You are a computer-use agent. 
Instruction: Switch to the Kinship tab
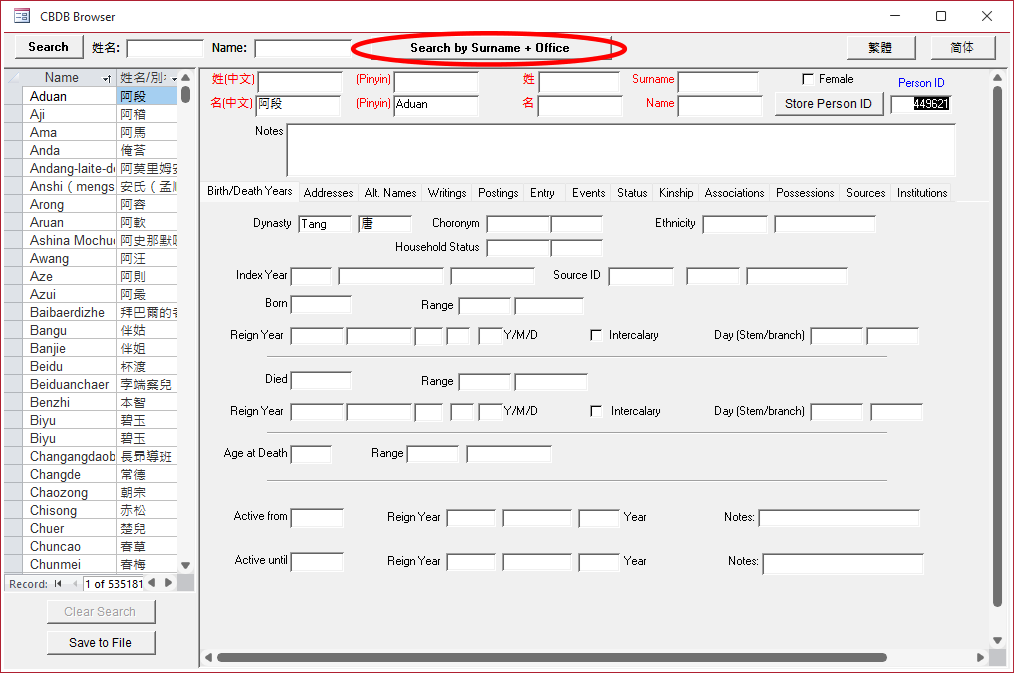pyautogui.click(x=676, y=193)
